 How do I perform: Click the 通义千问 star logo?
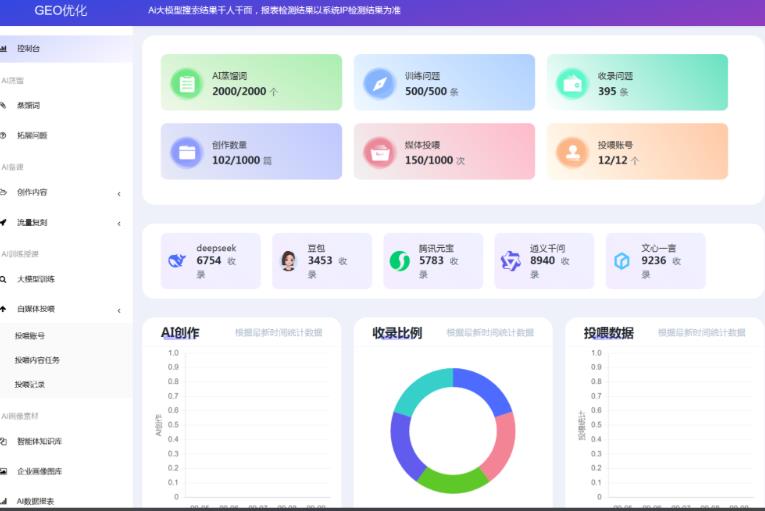point(511,261)
